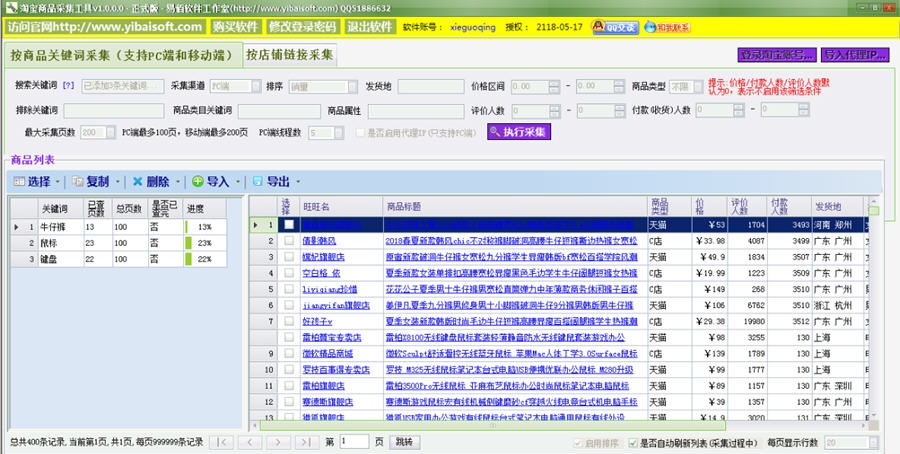Click row indicator arrow for keyword 牛仔裤
This screenshot has width=900, height=454.
pos(16,227)
